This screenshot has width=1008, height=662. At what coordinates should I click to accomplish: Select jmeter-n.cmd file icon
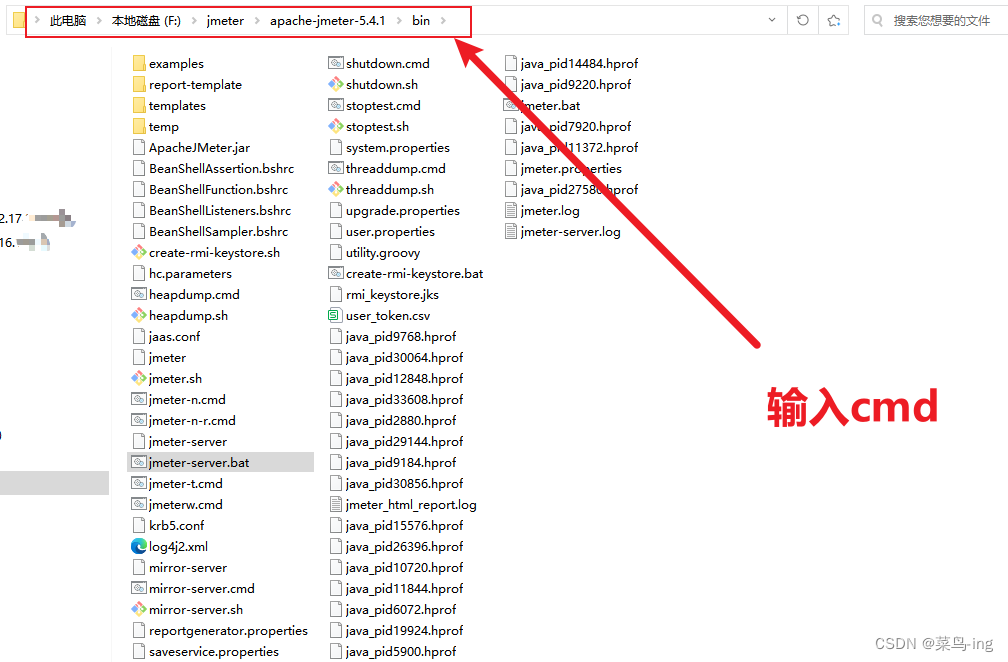(x=138, y=399)
